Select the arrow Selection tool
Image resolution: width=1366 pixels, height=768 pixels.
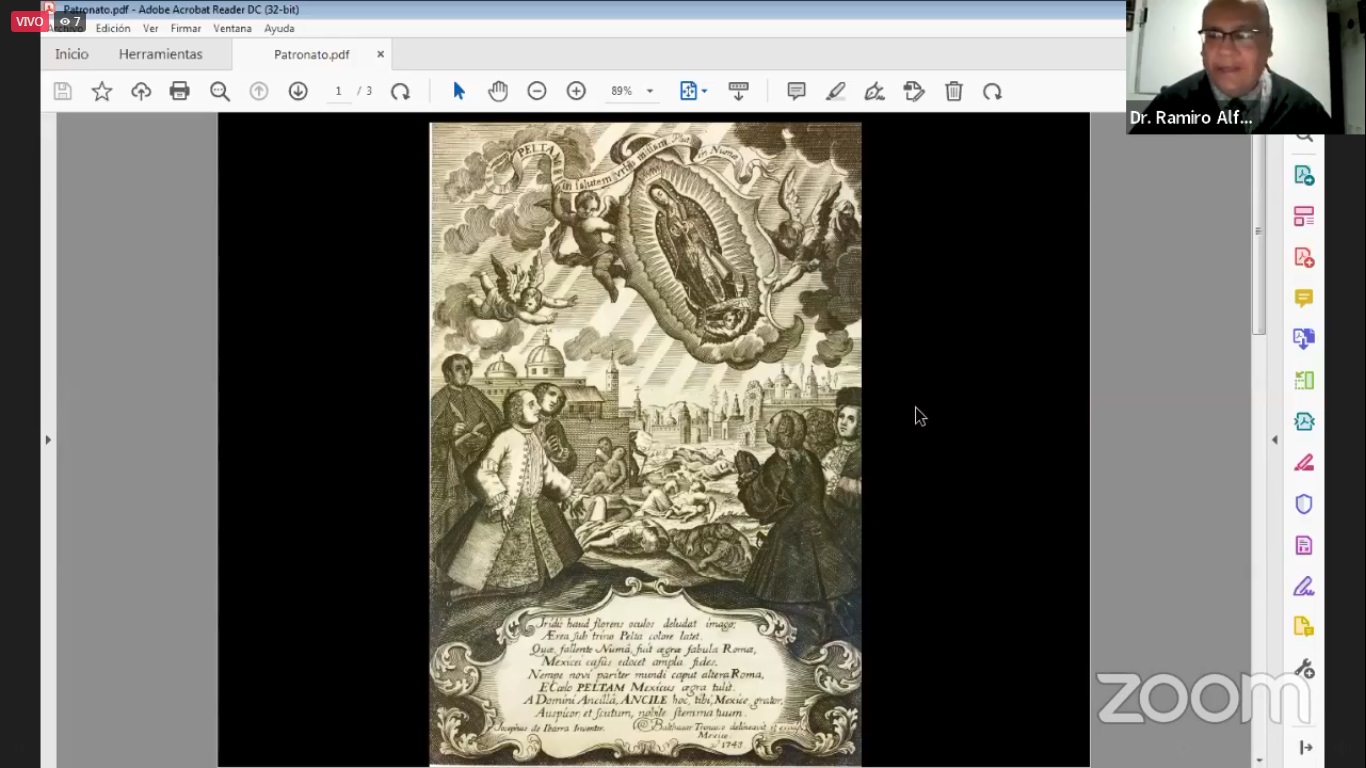[x=459, y=91]
